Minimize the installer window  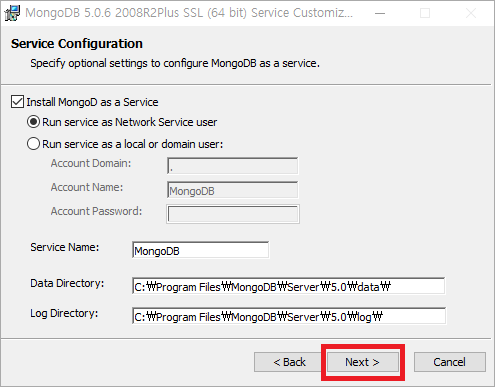pos(380,13)
